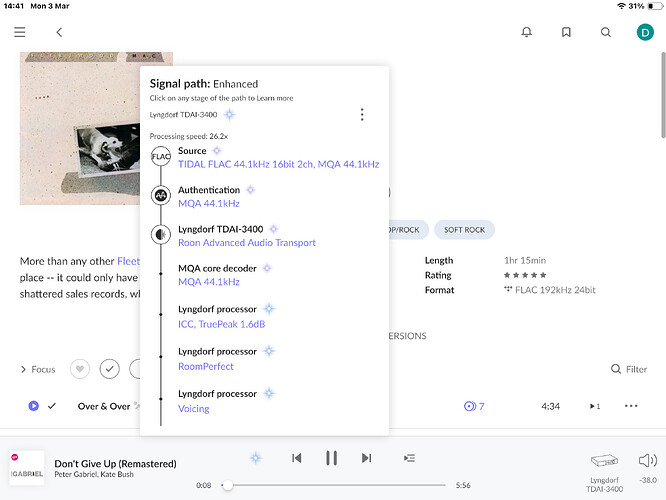Open the MQA 44.1kHz link under Authentication
666x500 pixels.
[x=209, y=203]
